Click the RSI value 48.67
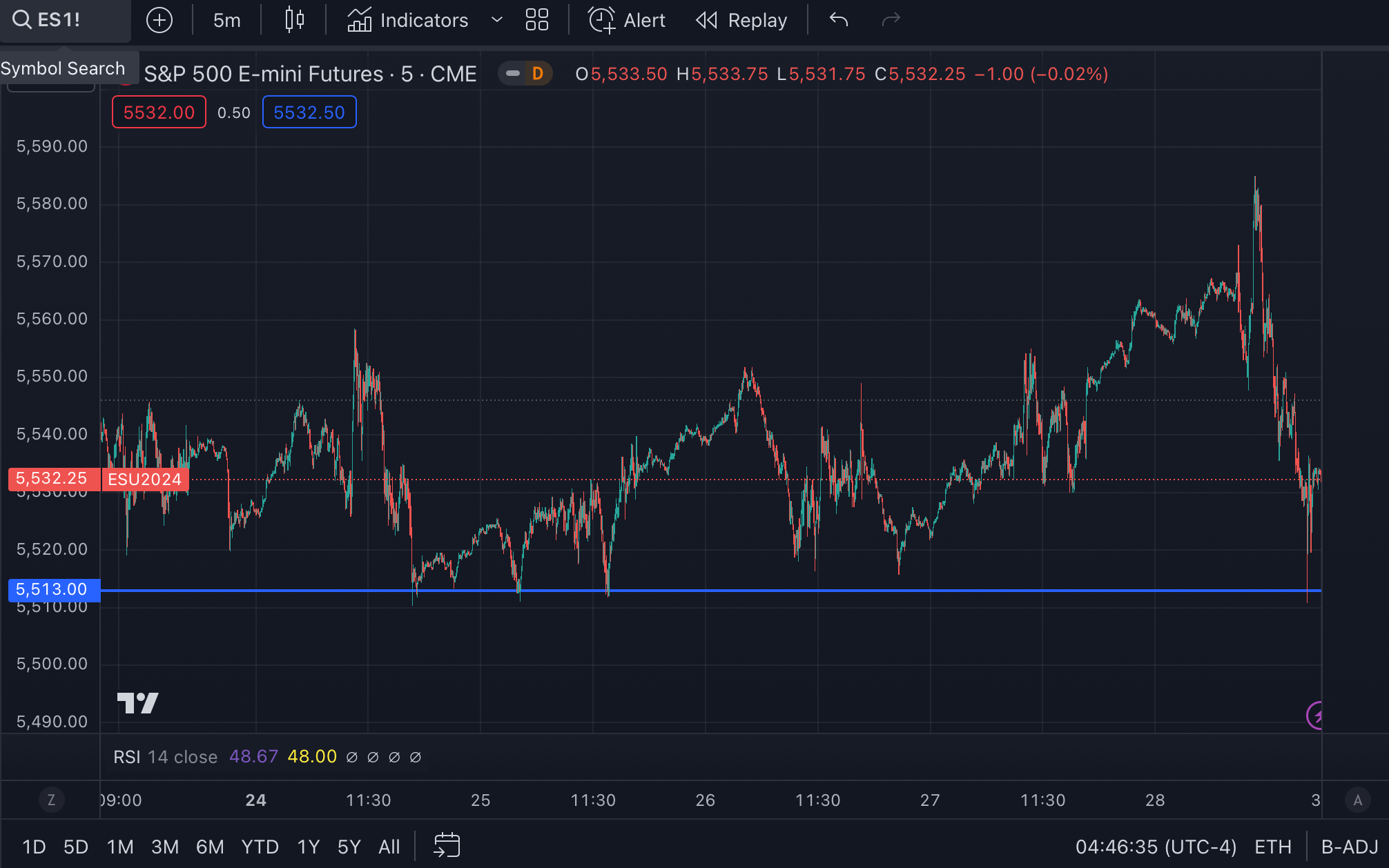 [253, 757]
